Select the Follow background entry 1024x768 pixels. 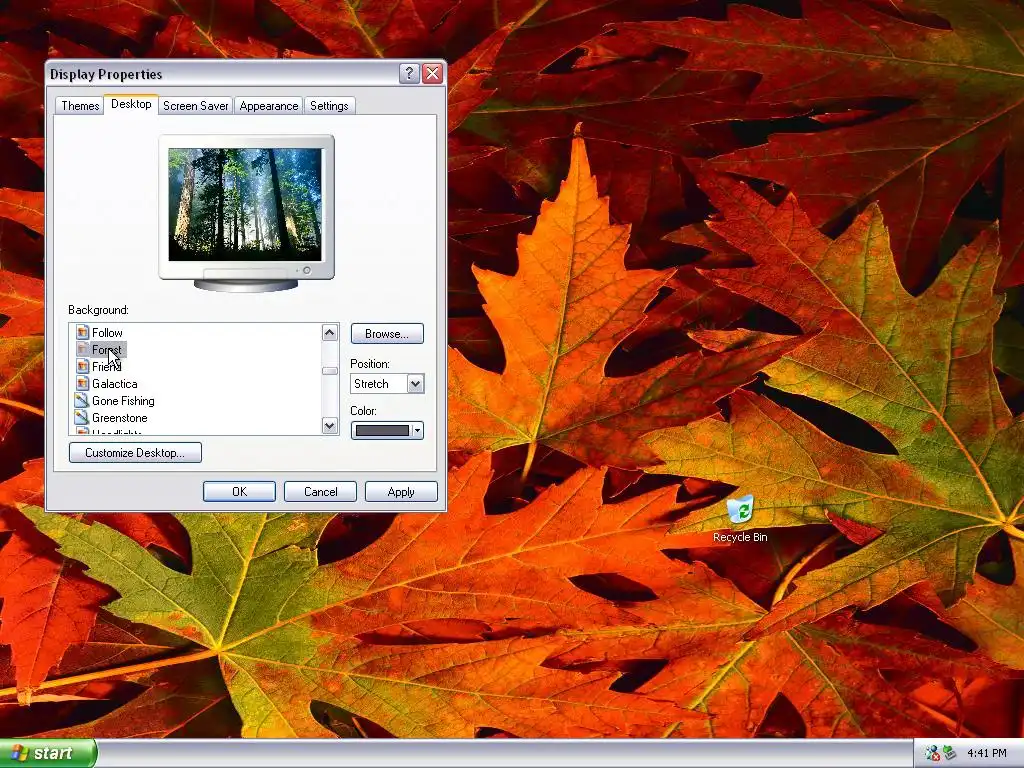tap(107, 332)
